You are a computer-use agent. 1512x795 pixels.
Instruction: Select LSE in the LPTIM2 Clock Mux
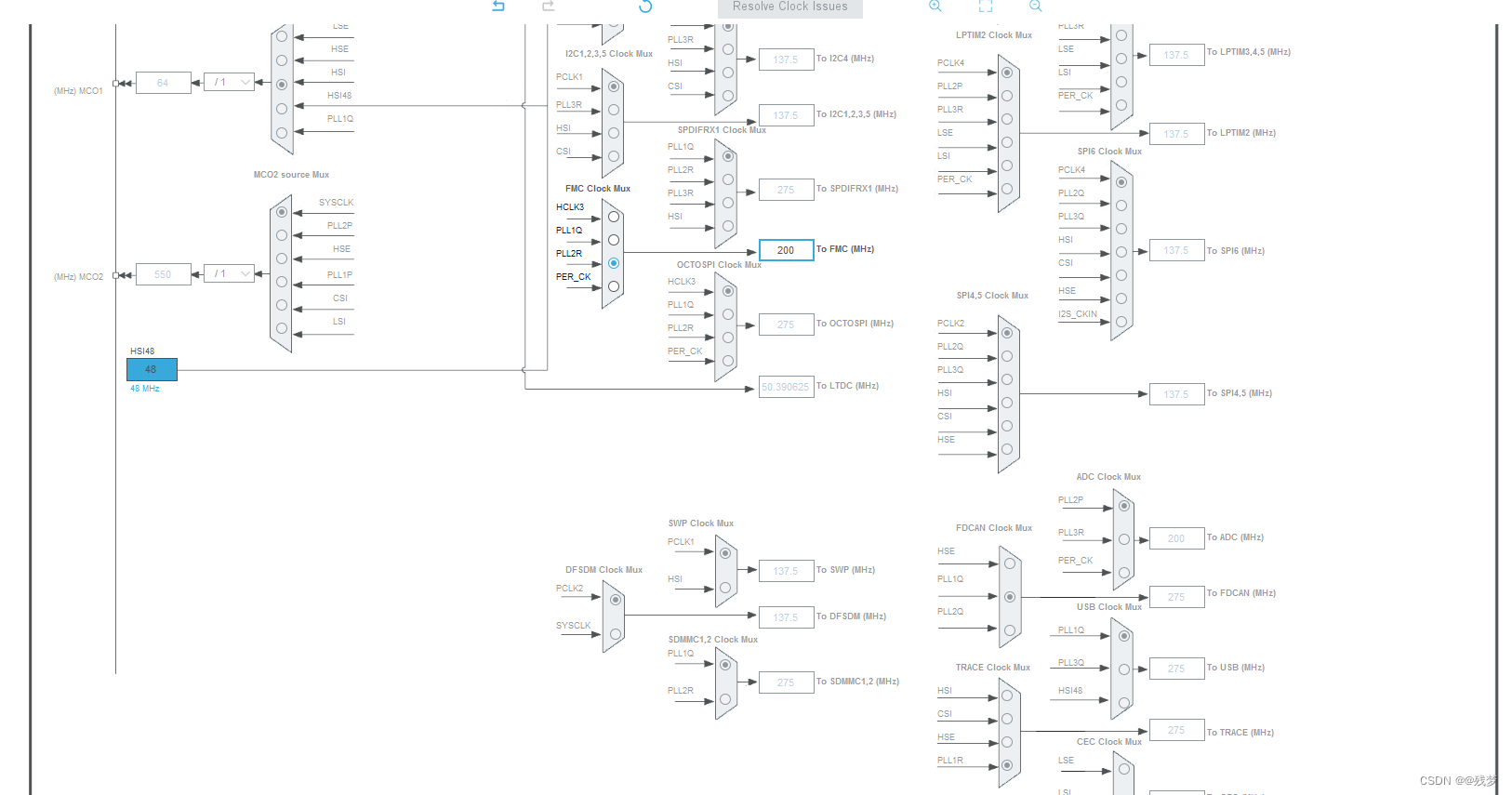tap(1007, 142)
